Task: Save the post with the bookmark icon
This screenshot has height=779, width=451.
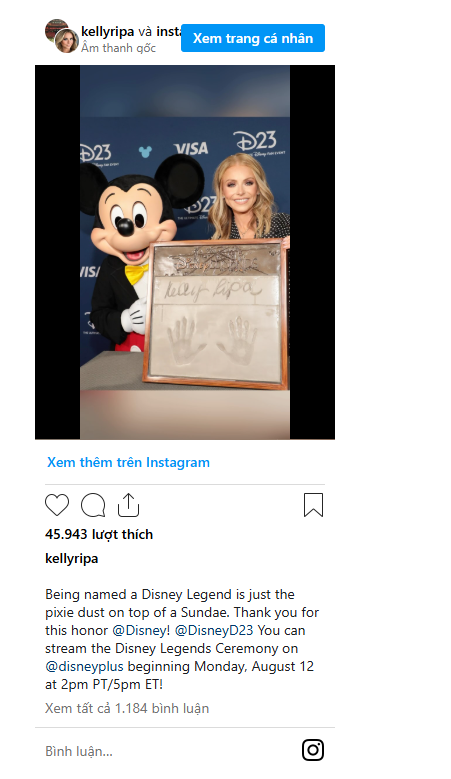Action: click(x=313, y=505)
